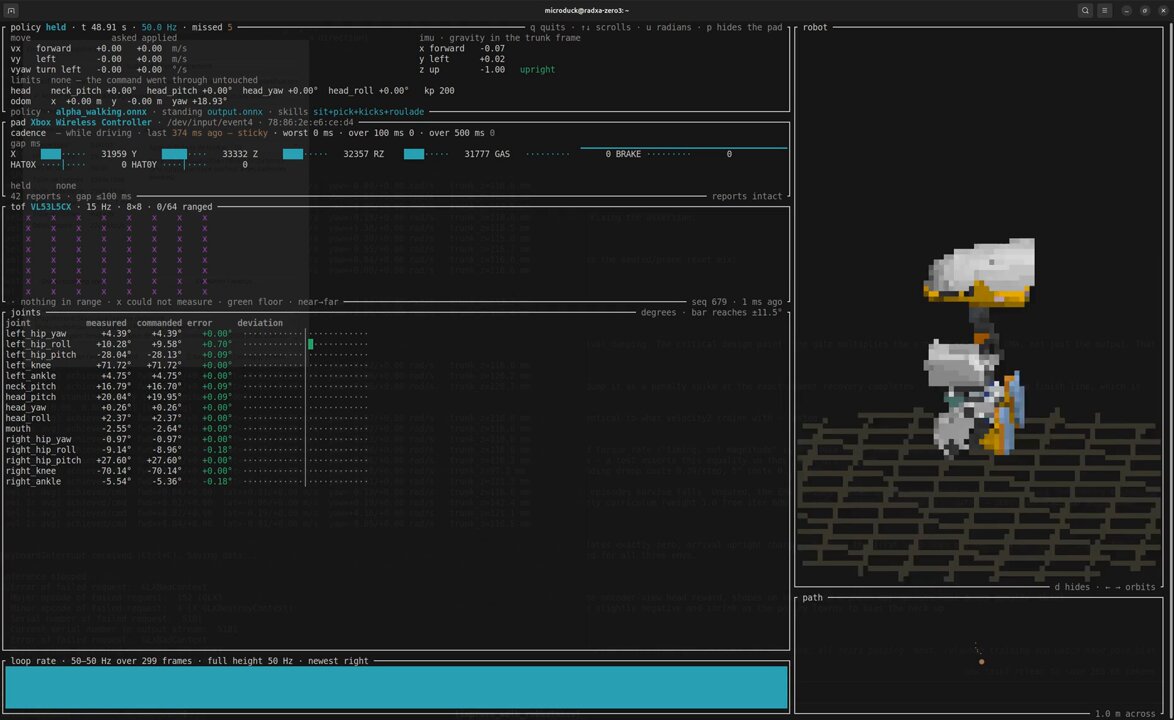Screen dimensions: 1174x720
Task: Click the mouth joint row label
Action: coord(18,429)
